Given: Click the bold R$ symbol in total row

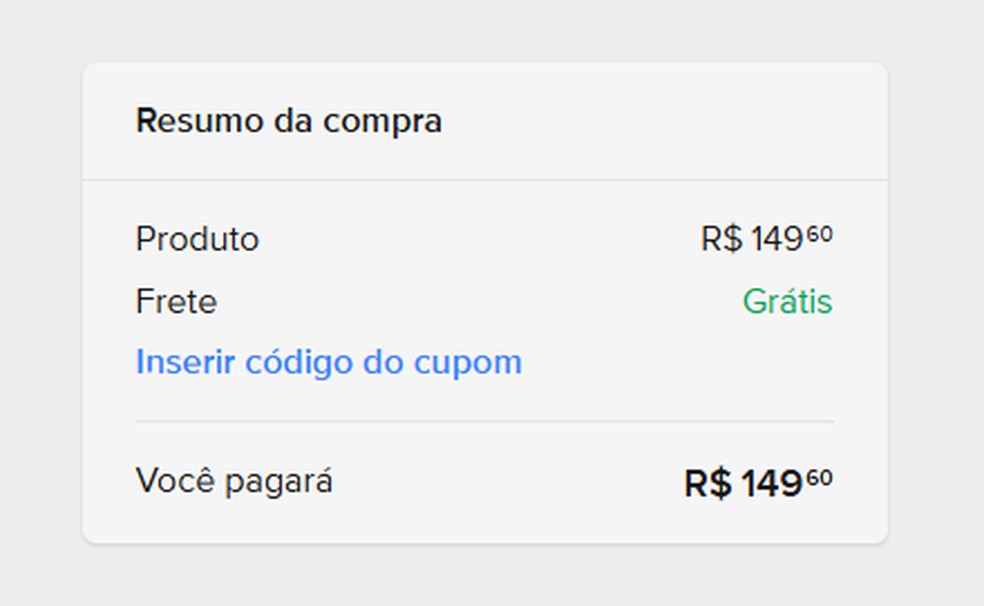Looking at the screenshot, I should click(x=708, y=484).
